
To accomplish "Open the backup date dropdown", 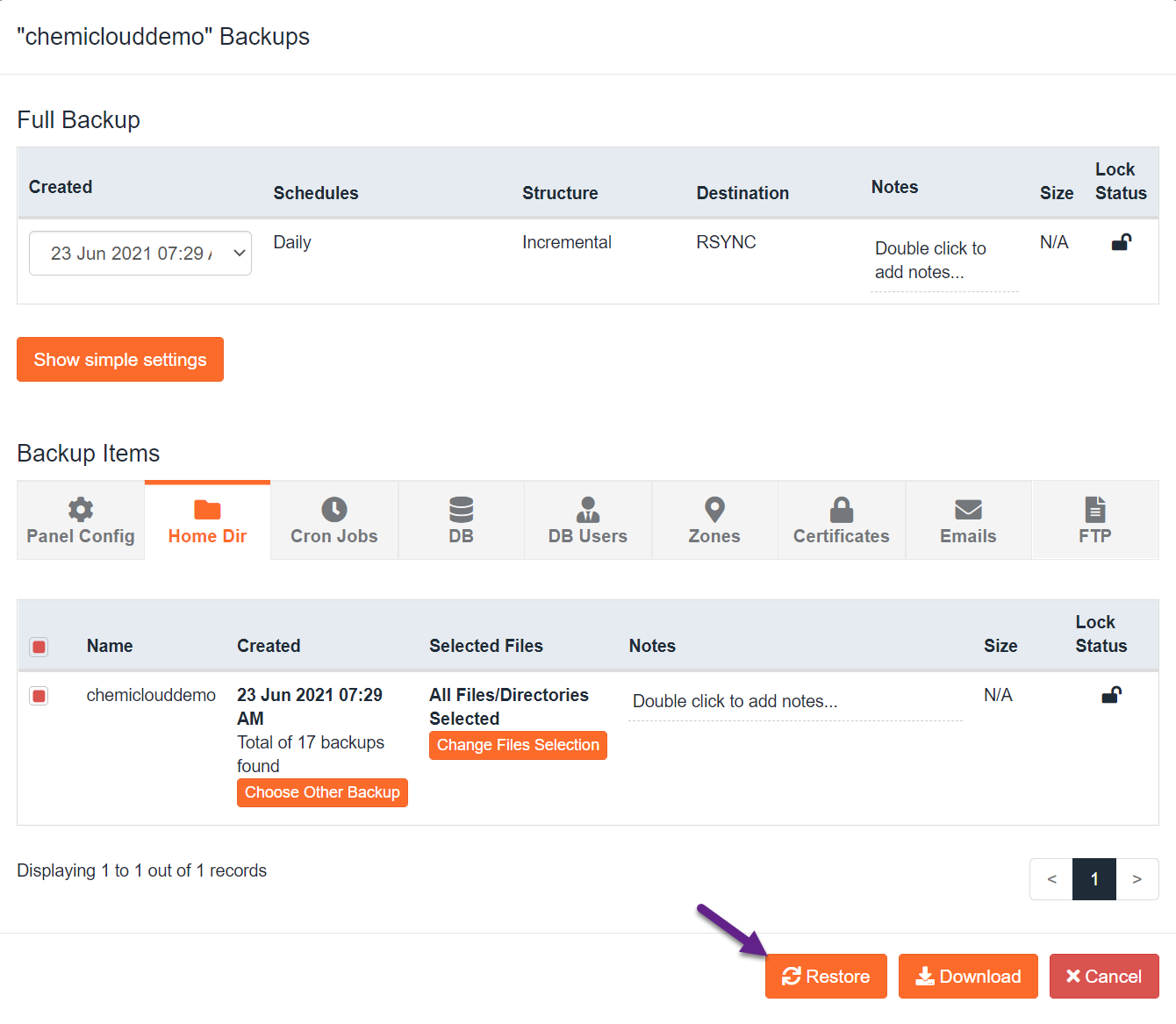I will 140,253.
